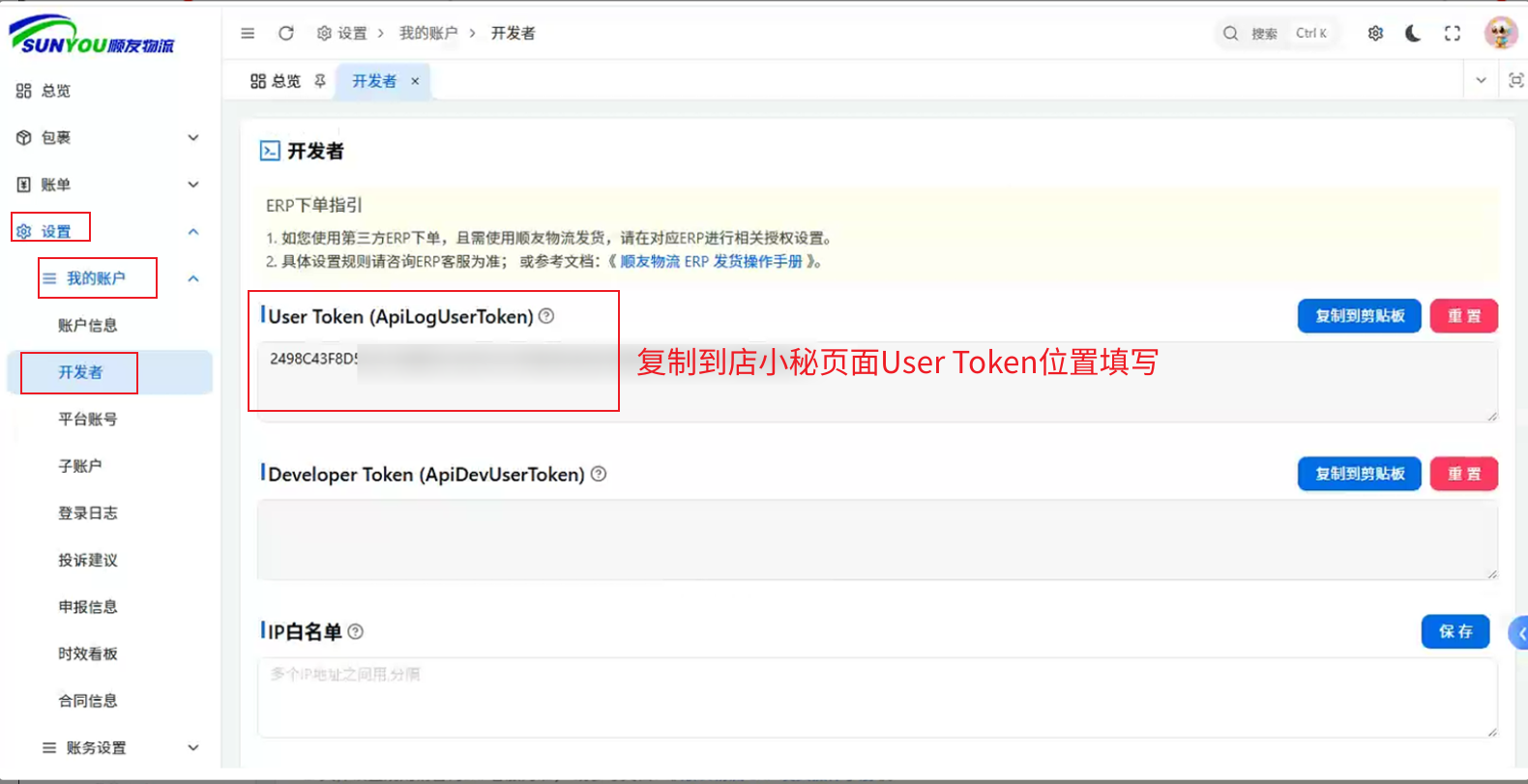This screenshot has width=1528, height=784.
Task: Open the 顺友物流 ERP 发货操作手册 link
Action: (x=711, y=261)
